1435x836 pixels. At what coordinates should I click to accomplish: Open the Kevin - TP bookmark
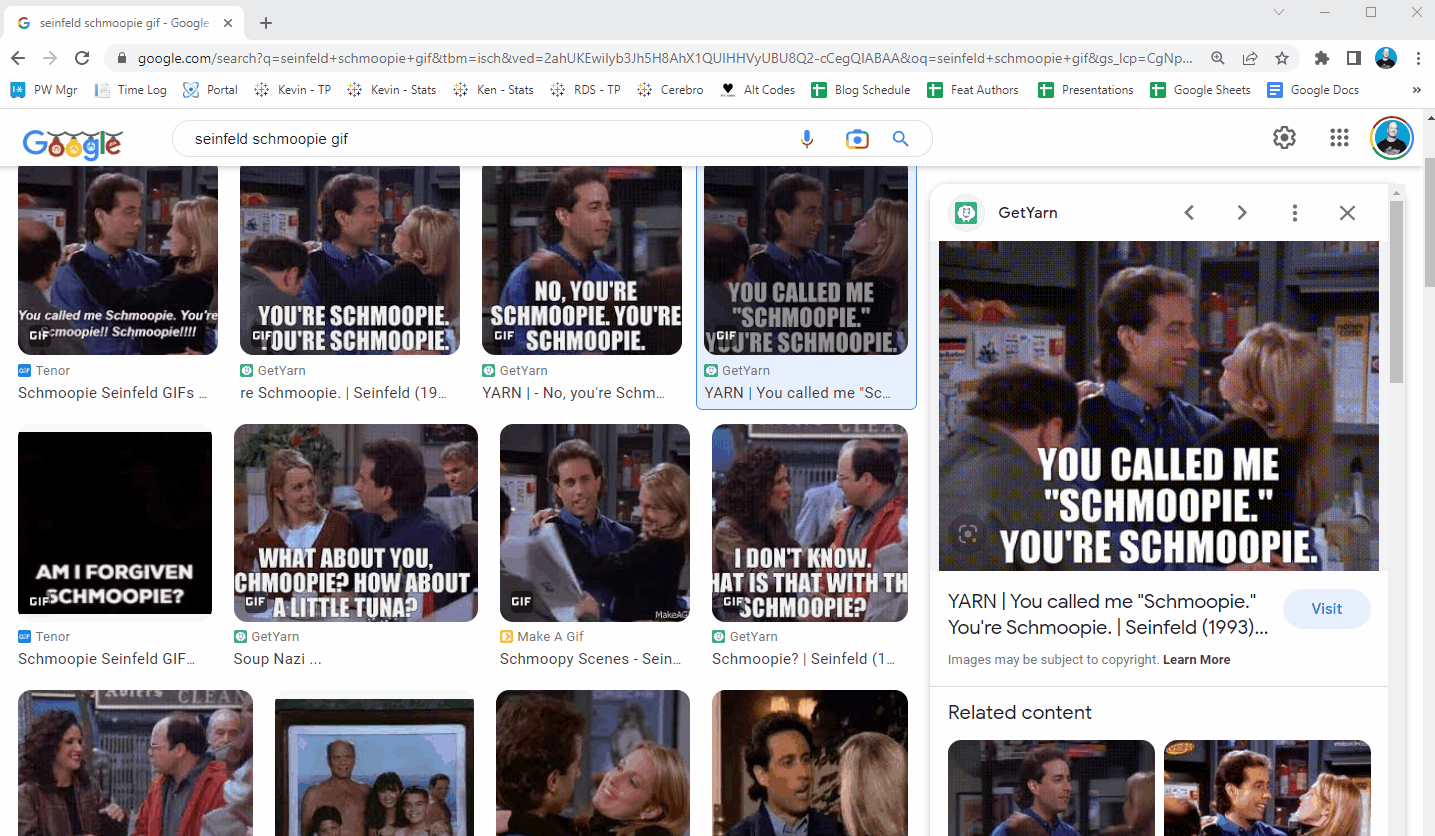pyautogui.click(x=292, y=90)
